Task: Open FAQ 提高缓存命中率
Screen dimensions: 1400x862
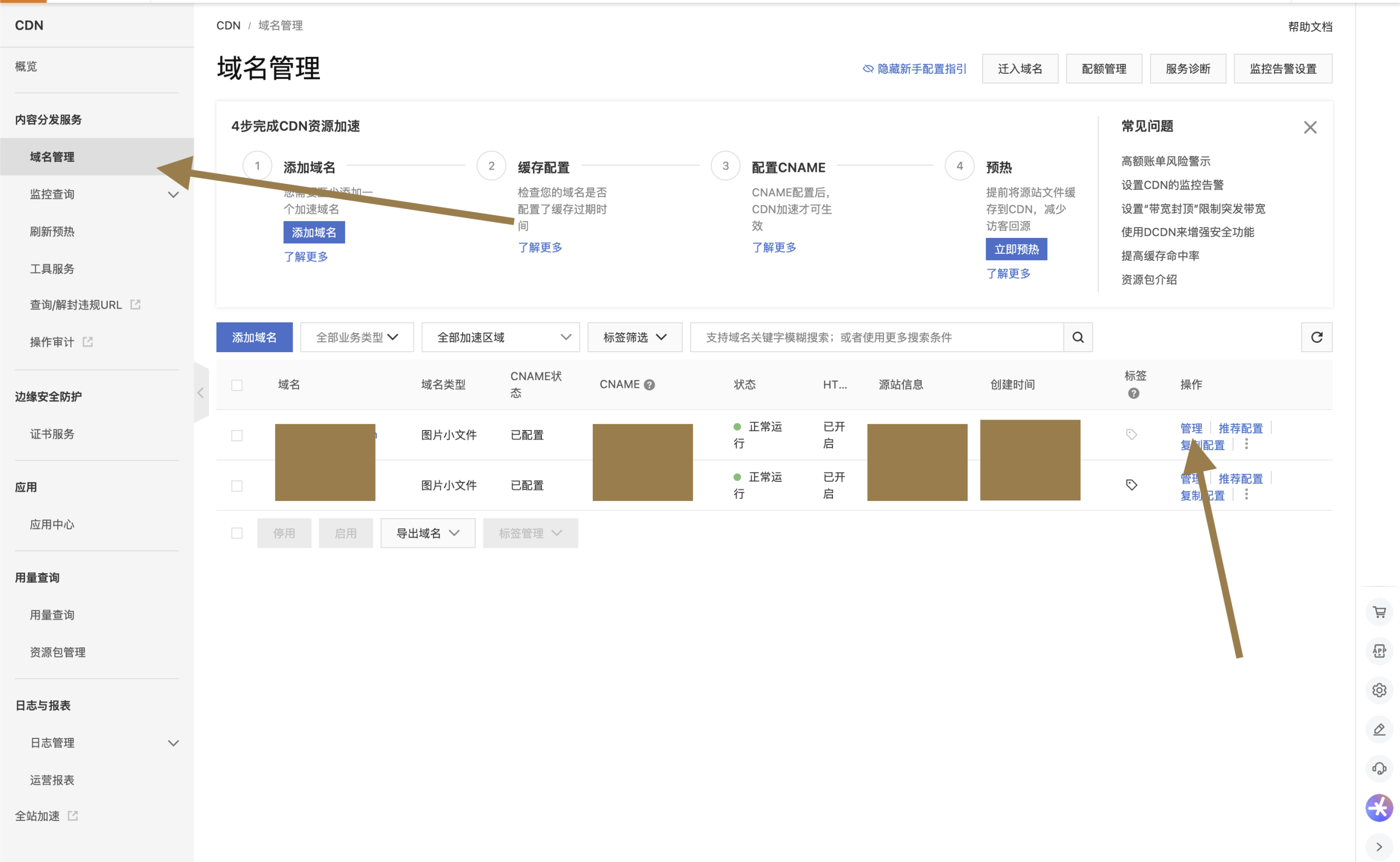Action: coord(1160,256)
